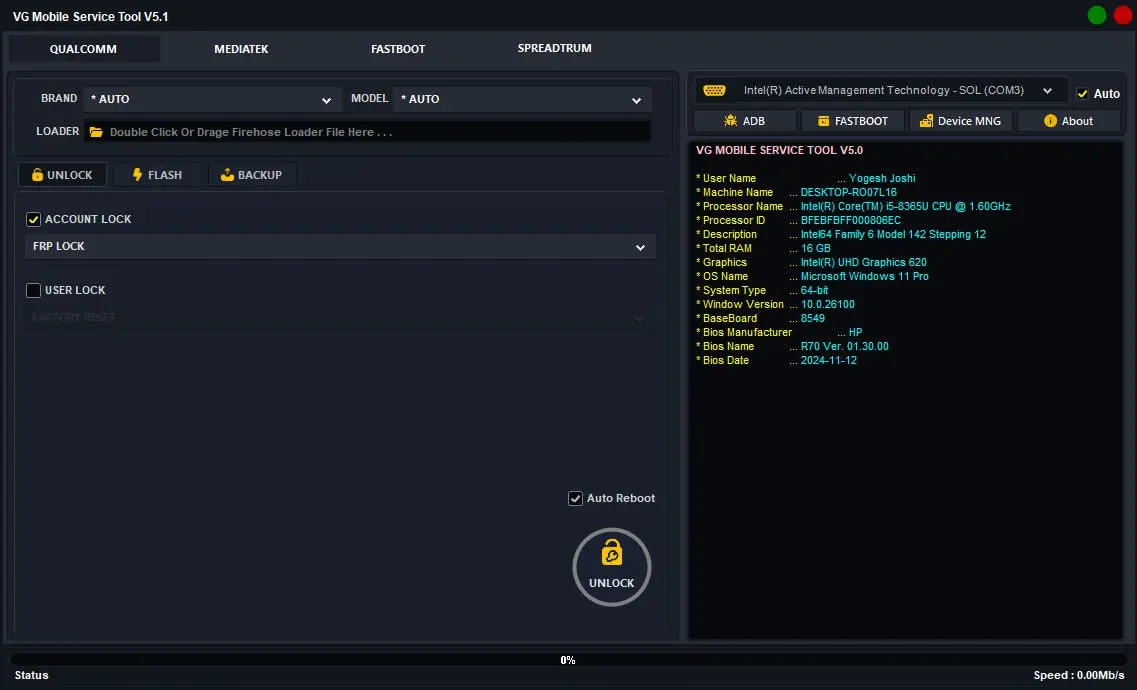The image size is (1137, 690).
Task: Click the yellow padlock key icon
Action: click(611, 553)
